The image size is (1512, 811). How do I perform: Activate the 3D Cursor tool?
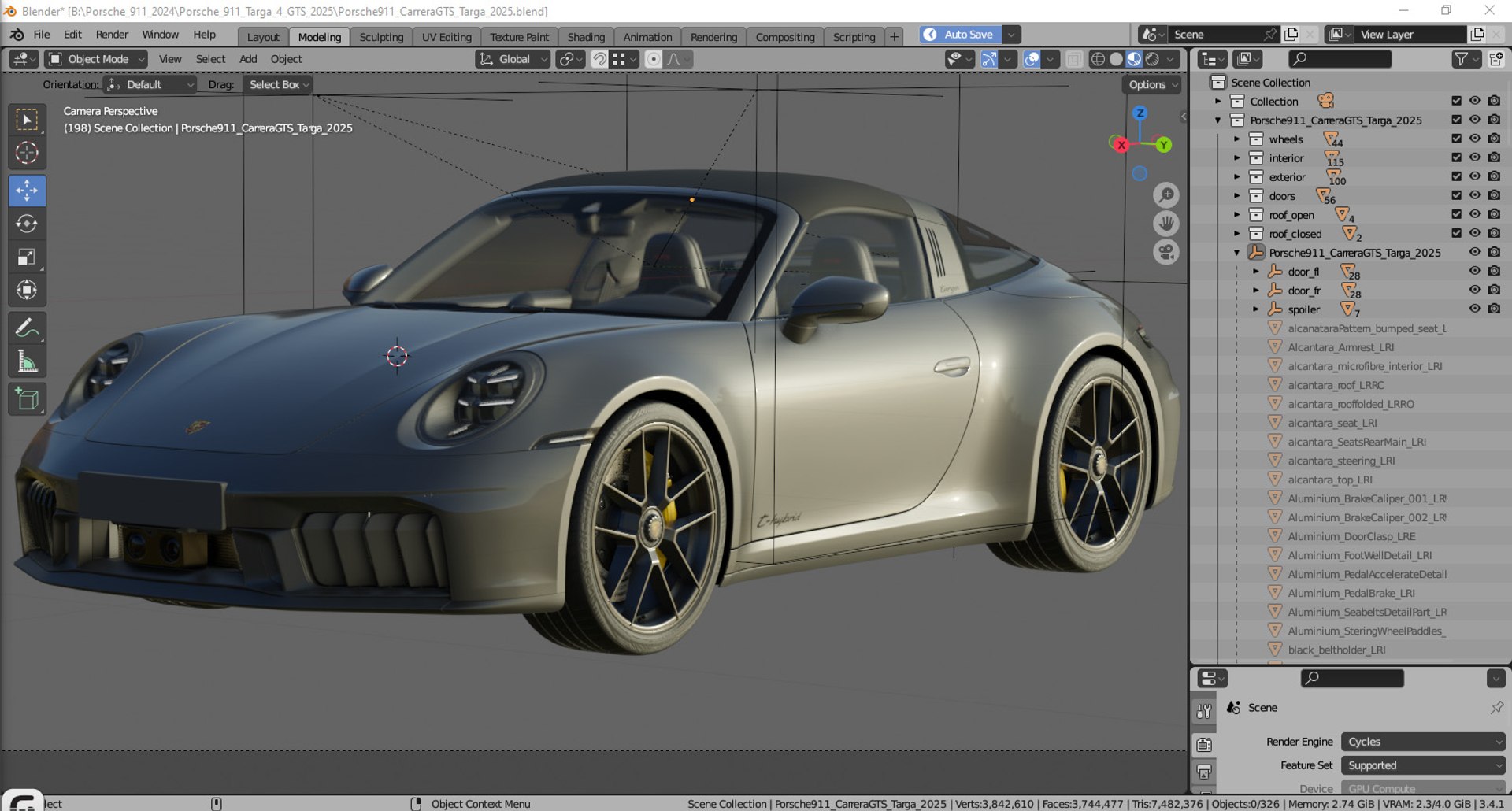point(27,153)
